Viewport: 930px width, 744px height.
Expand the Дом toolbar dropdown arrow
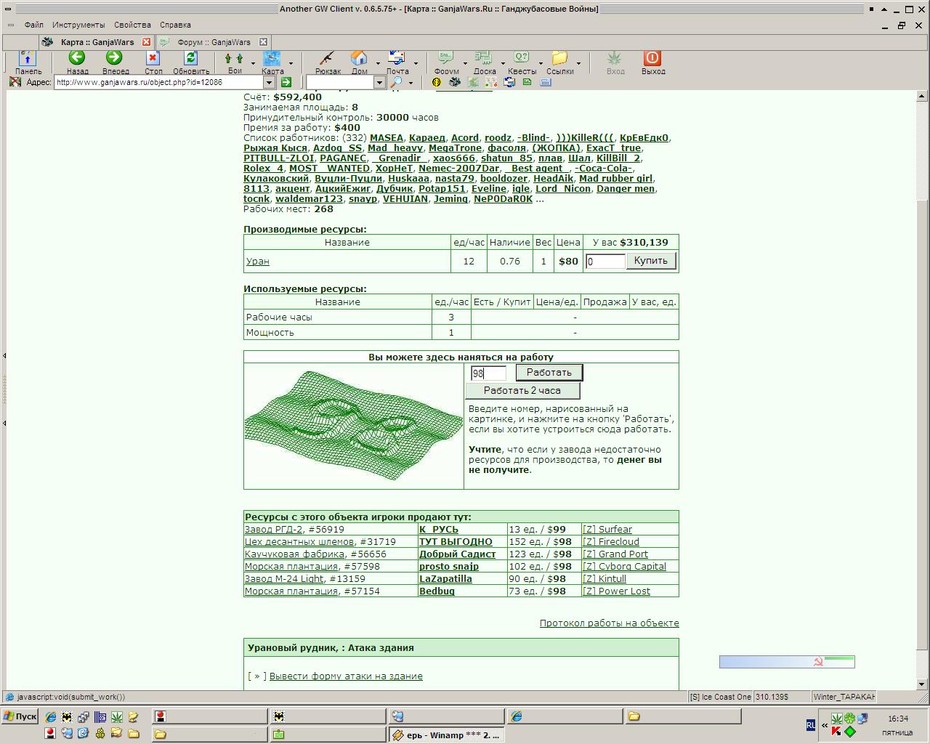[x=378, y=62]
